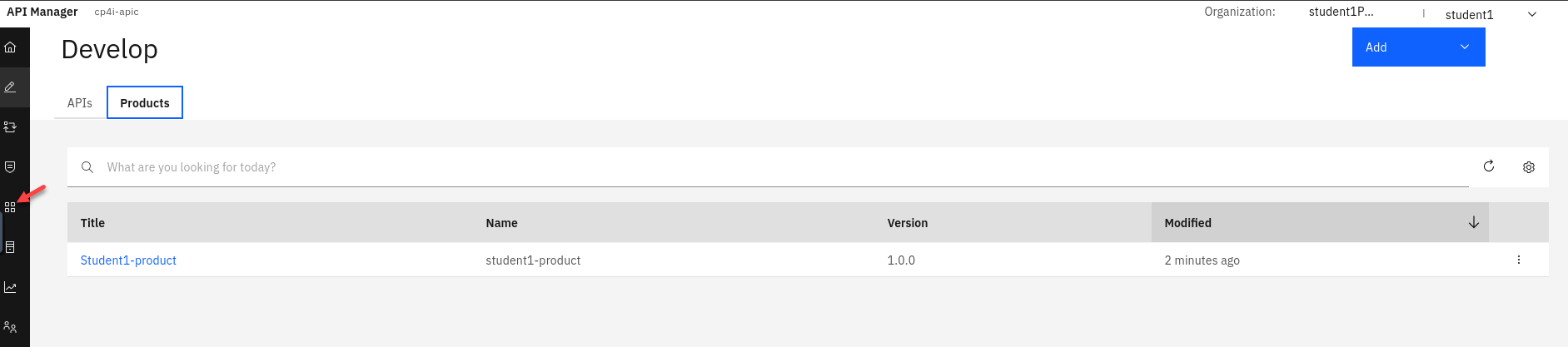Image resolution: width=1568 pixels, height=347 pixels.
Task: Switch to the APIs tab
Action: click(80, 103)
